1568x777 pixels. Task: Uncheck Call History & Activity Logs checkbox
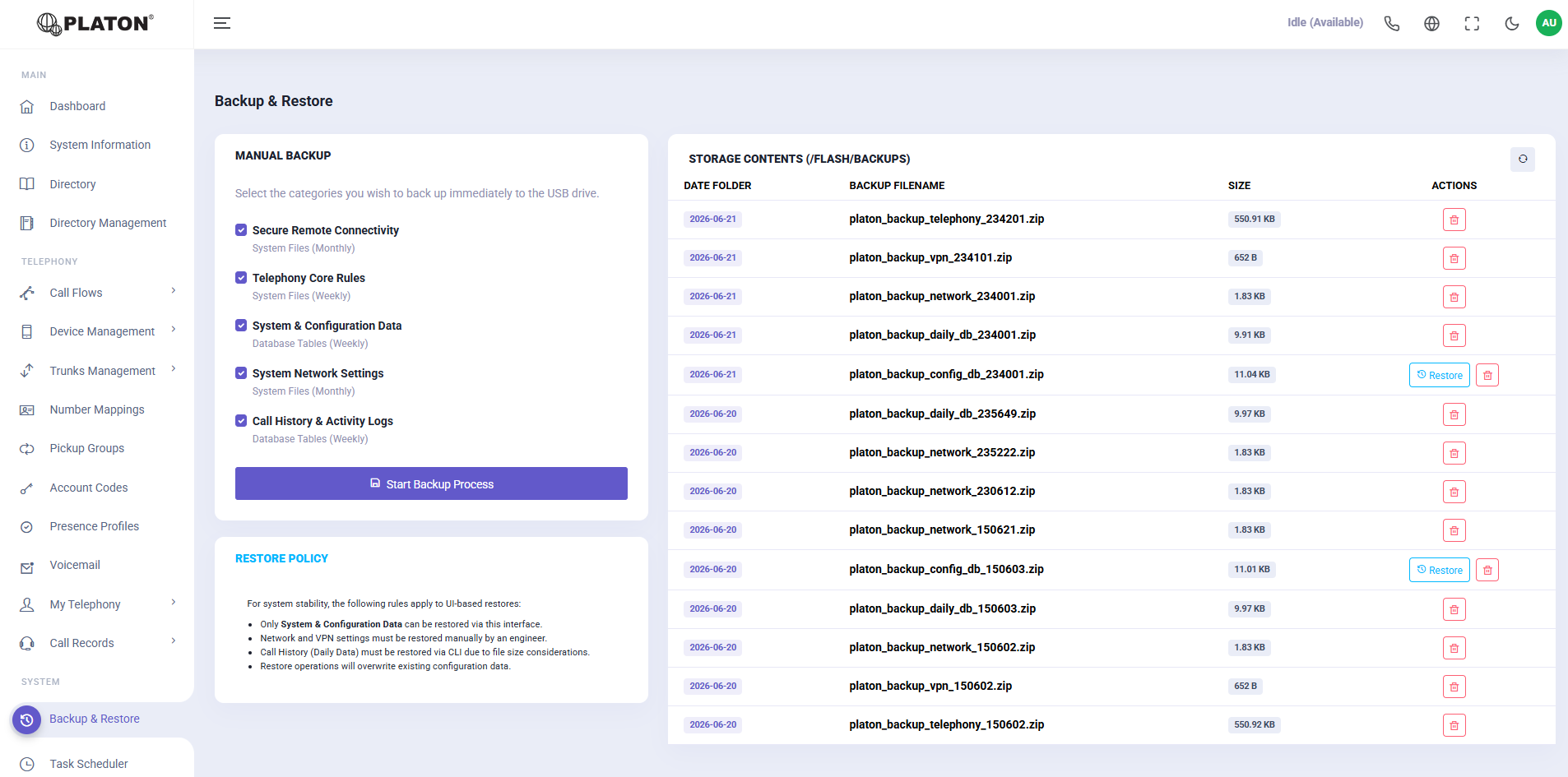click(241, 421)
